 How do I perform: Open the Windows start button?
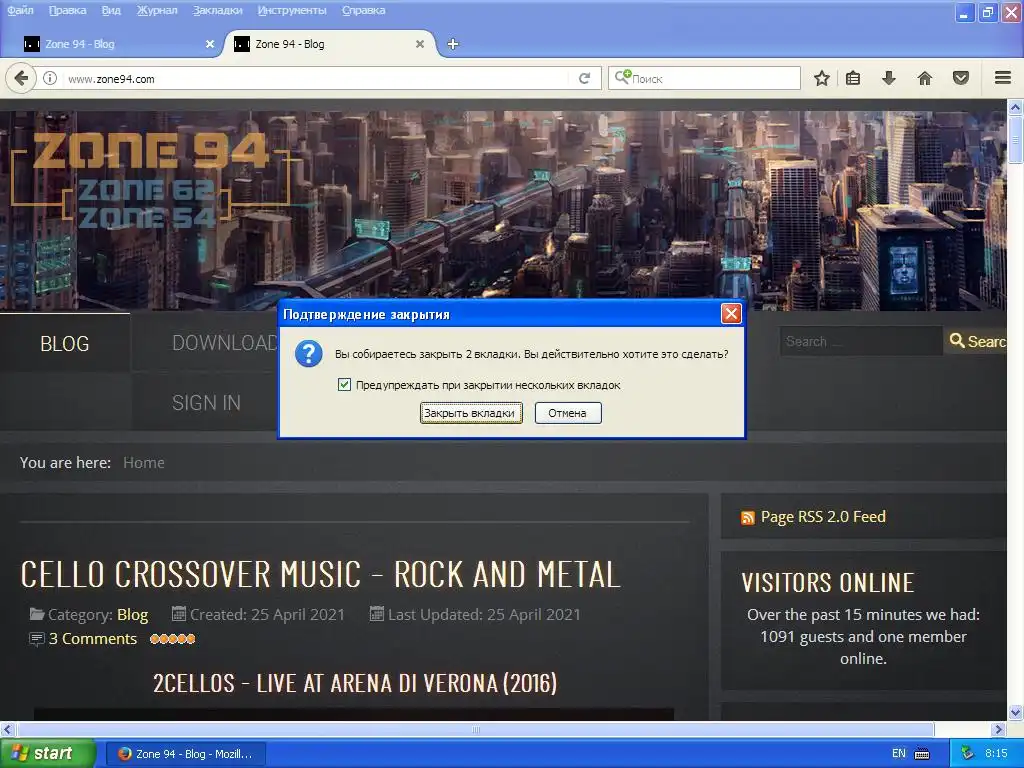point(48,754)
